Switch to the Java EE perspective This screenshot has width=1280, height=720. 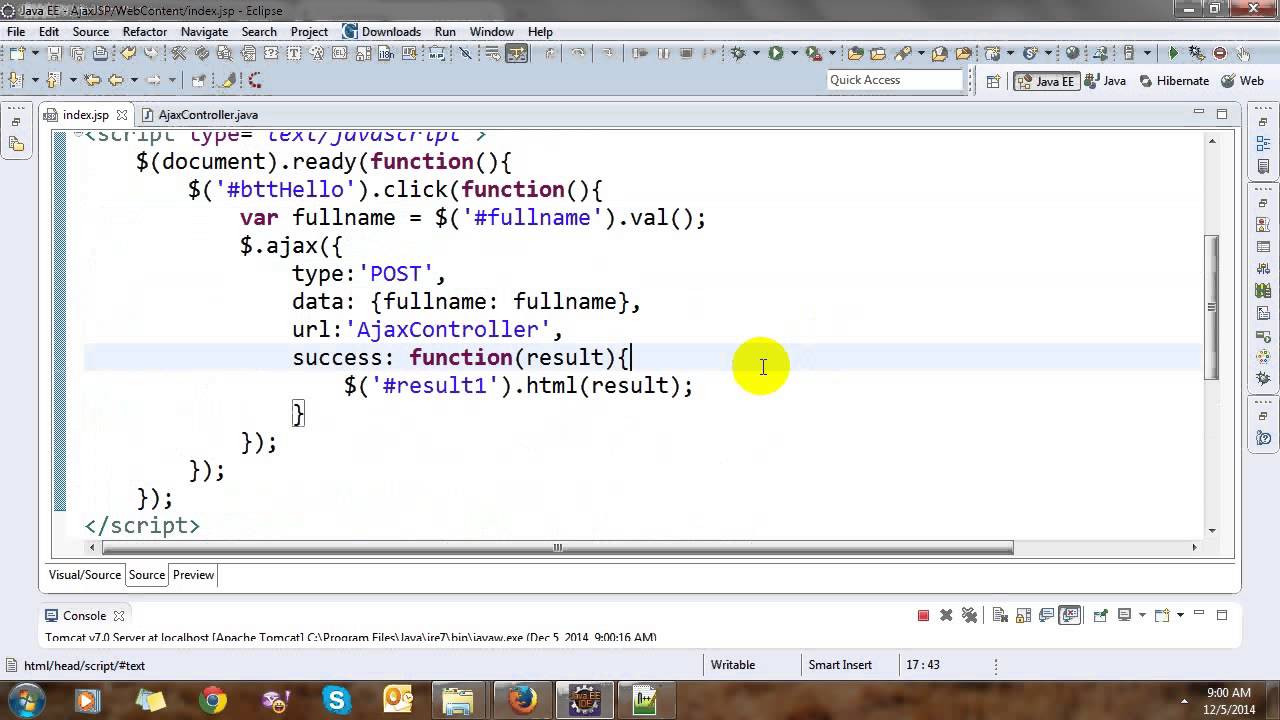click(1046, 81)
